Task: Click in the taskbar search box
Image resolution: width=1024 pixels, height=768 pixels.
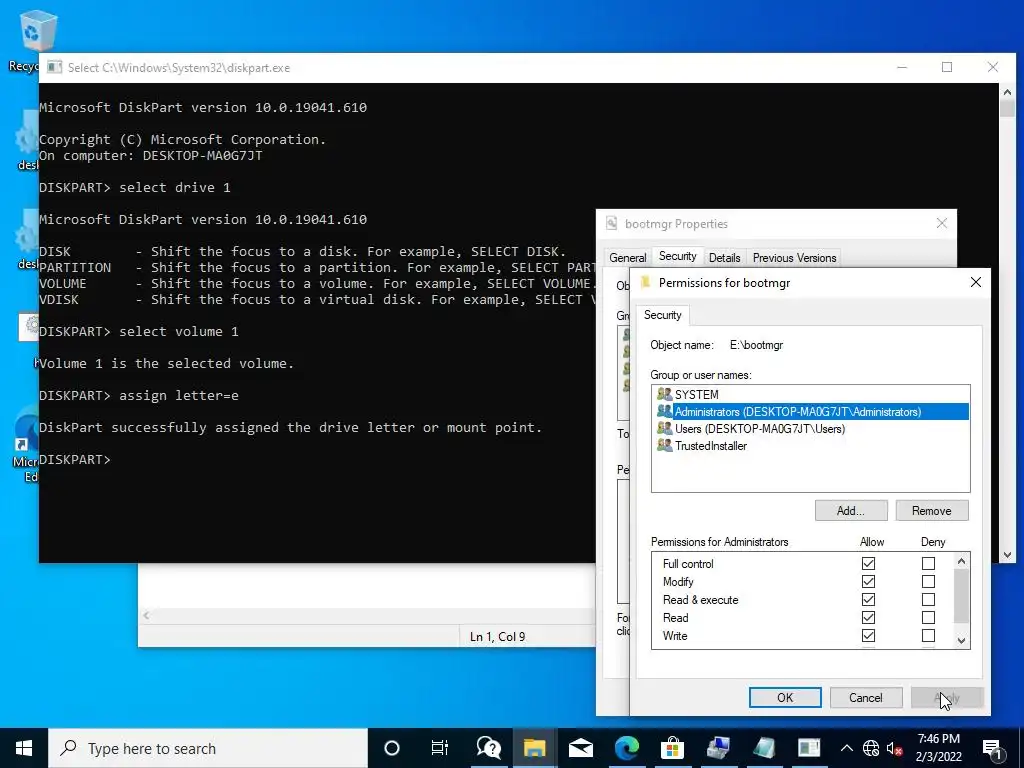Action: coord(208,748)
